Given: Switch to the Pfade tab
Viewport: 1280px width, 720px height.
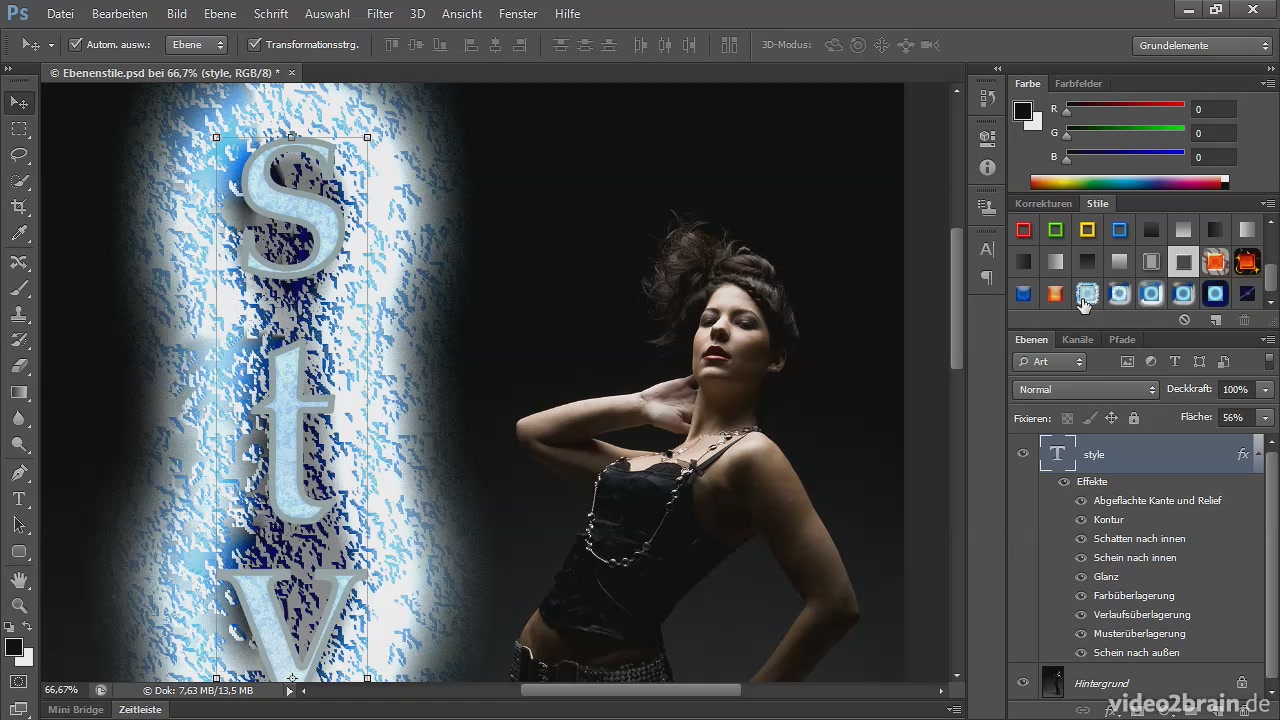Looking at the screenshot, I should (x=1122, y=340).
